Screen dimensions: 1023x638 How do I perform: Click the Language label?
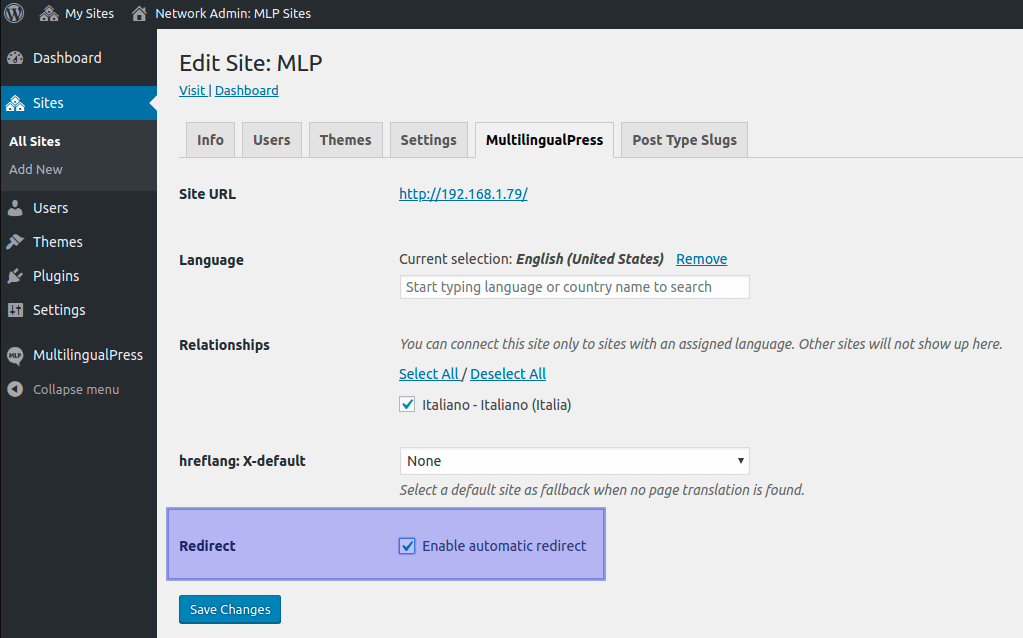tap(211, 260)
